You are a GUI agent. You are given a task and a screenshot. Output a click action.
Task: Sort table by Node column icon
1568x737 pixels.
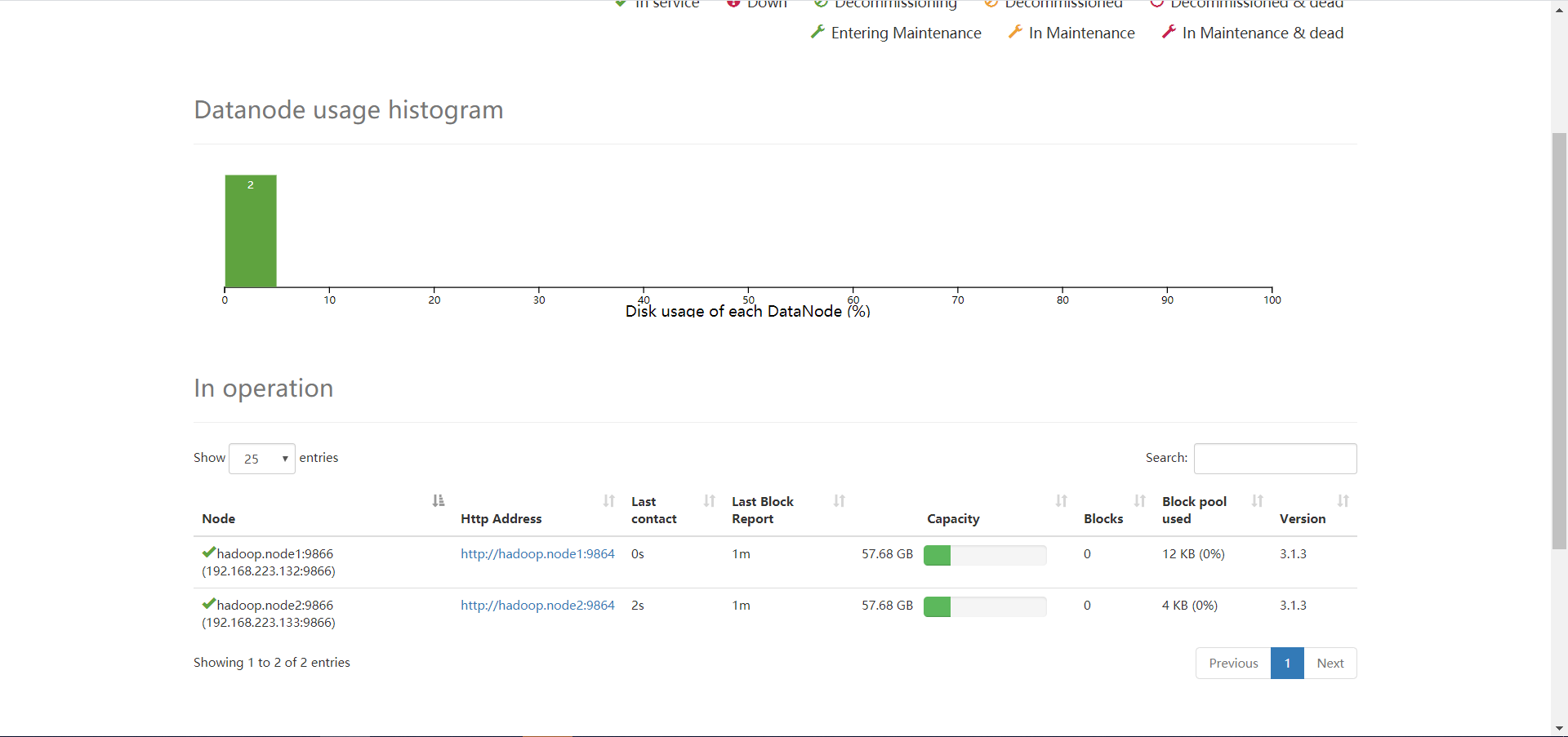(439, 501)
